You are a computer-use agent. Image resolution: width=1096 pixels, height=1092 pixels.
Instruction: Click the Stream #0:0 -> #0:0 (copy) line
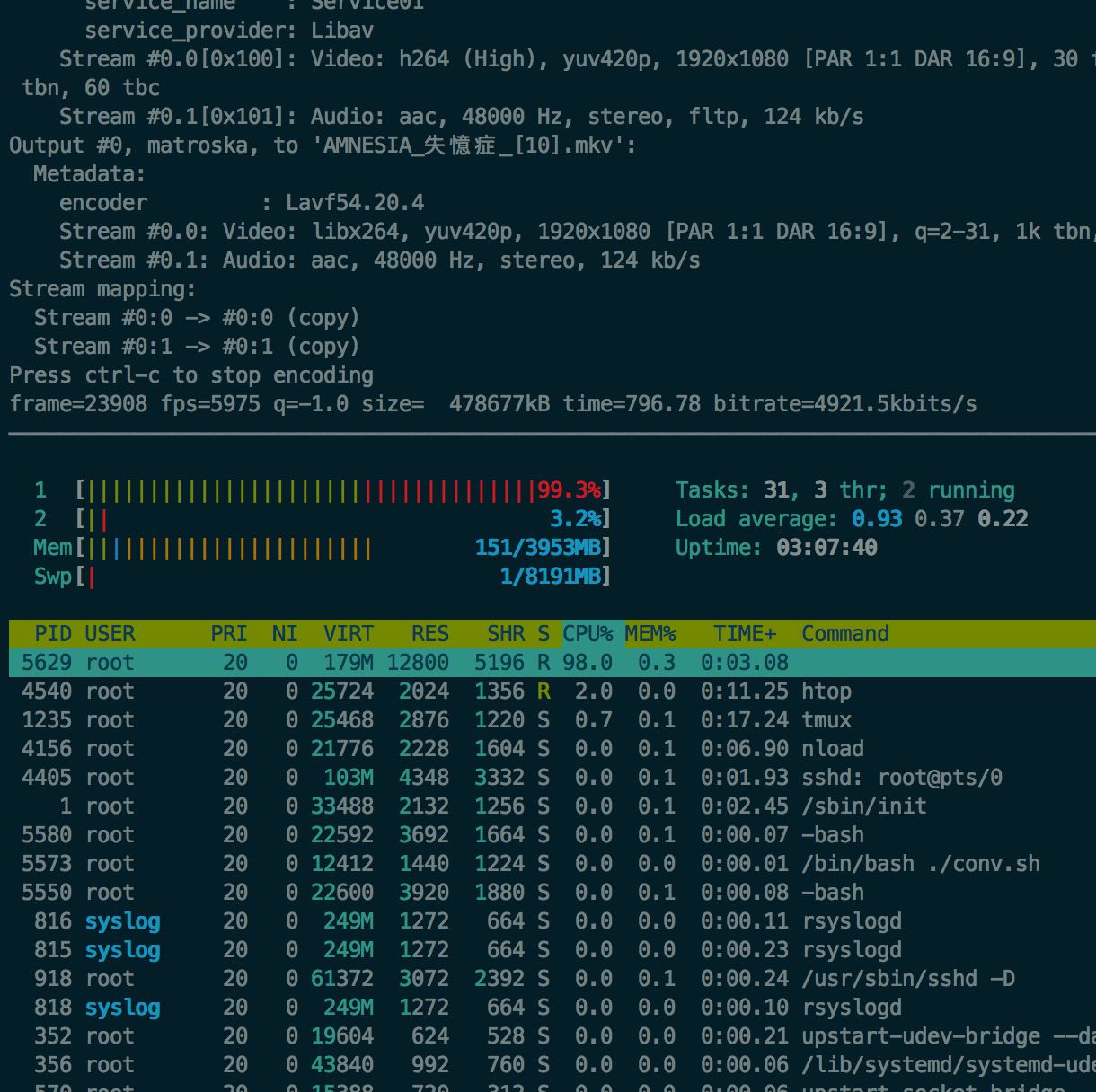click(x=197, y=318)
